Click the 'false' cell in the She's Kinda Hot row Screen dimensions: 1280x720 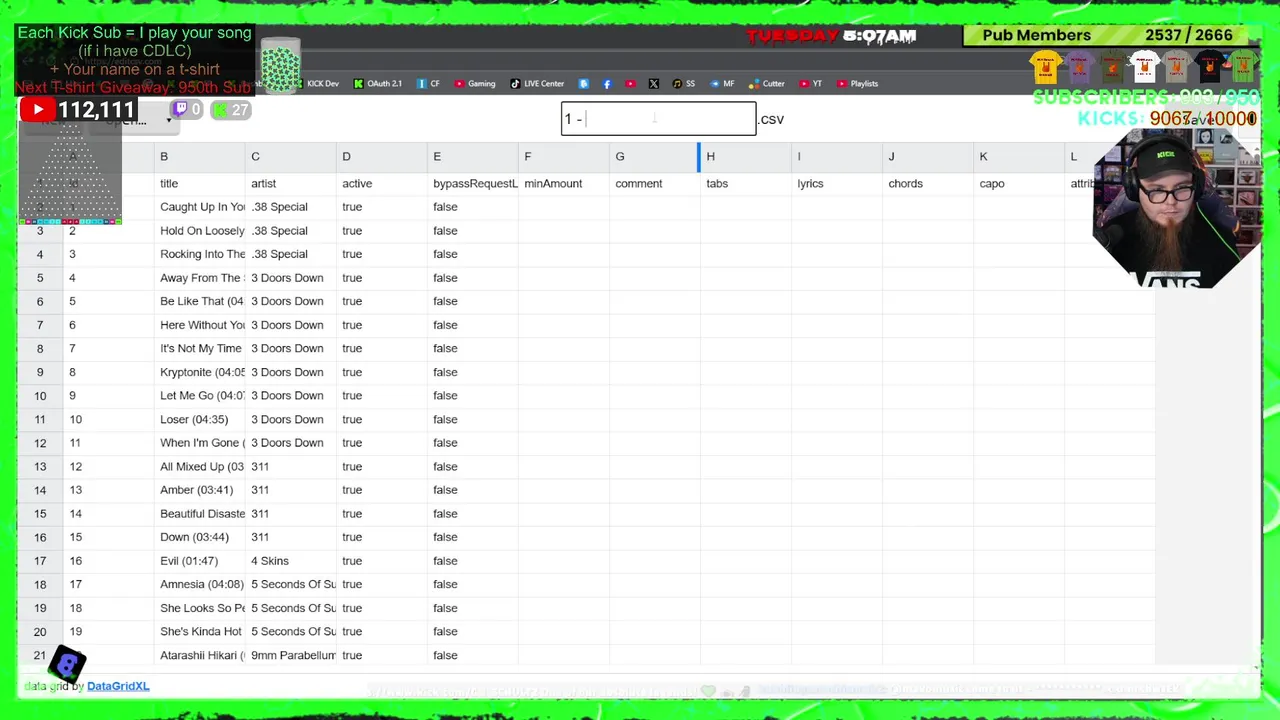pyautogui.click(x=473, y=632)
